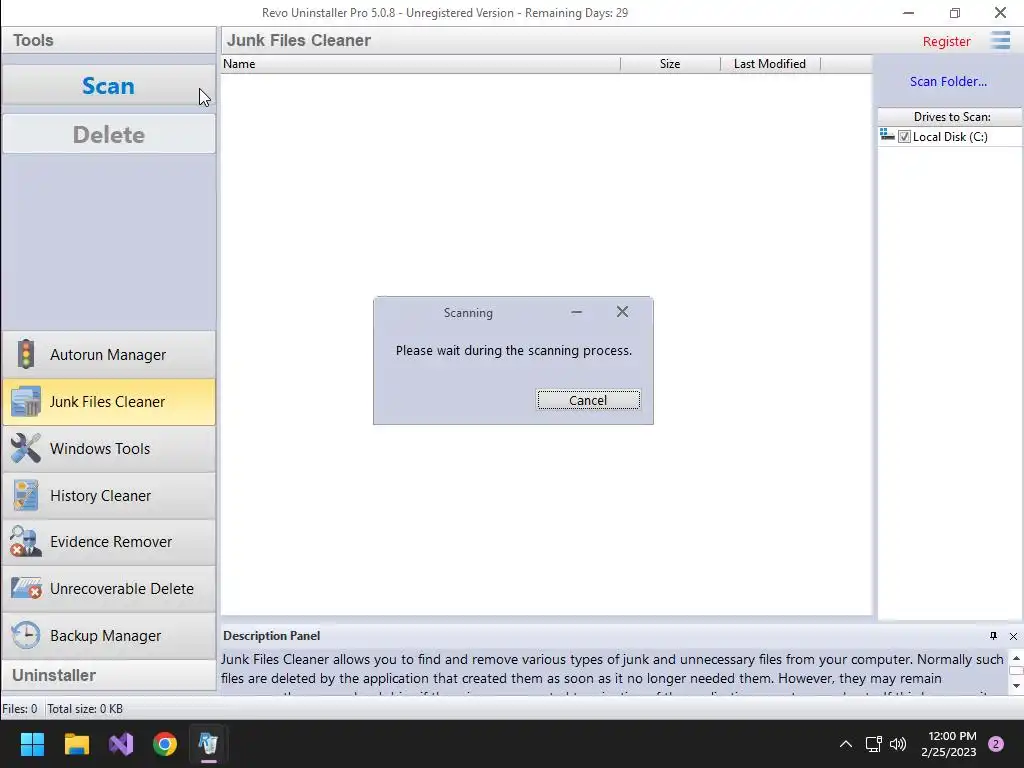Click the History Cleaner icon
Image resolution: width=1024 pixels, height=768 pixels.
click(25, 496)
